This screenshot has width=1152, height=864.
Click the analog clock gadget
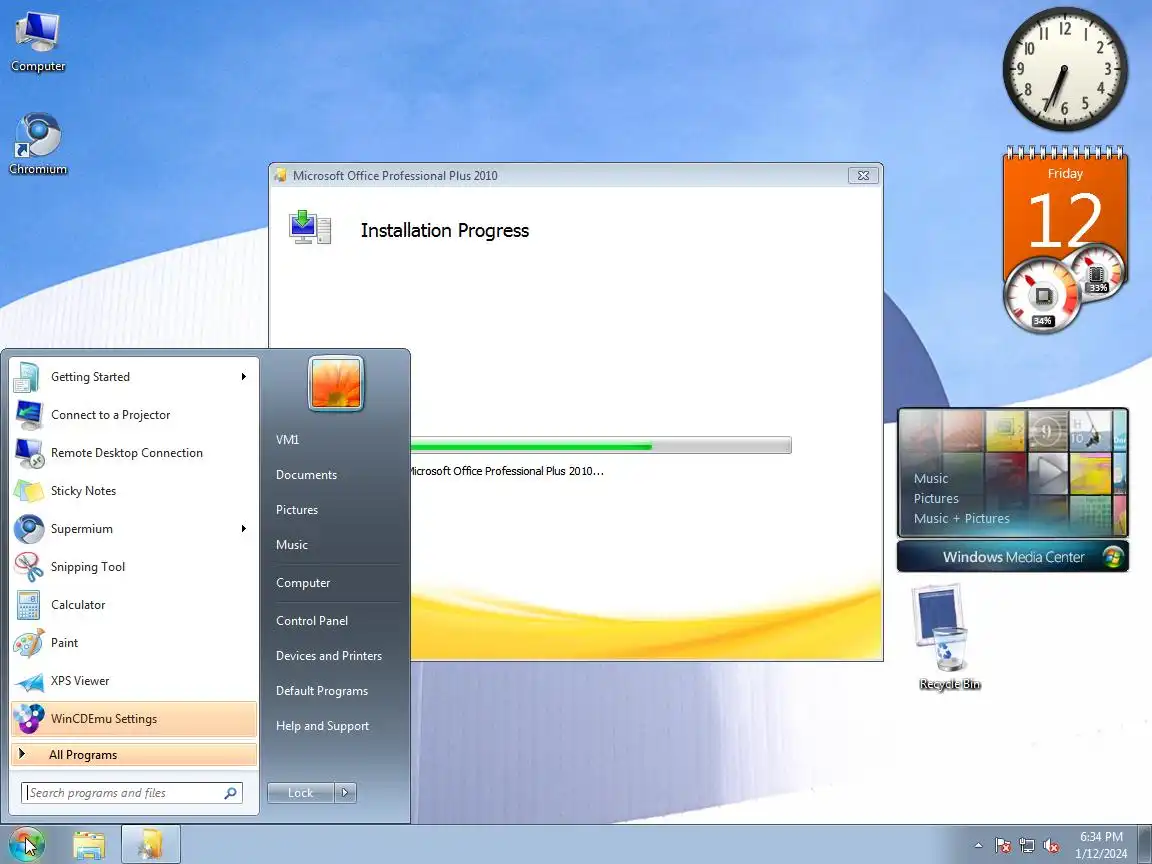[1065, 69]
